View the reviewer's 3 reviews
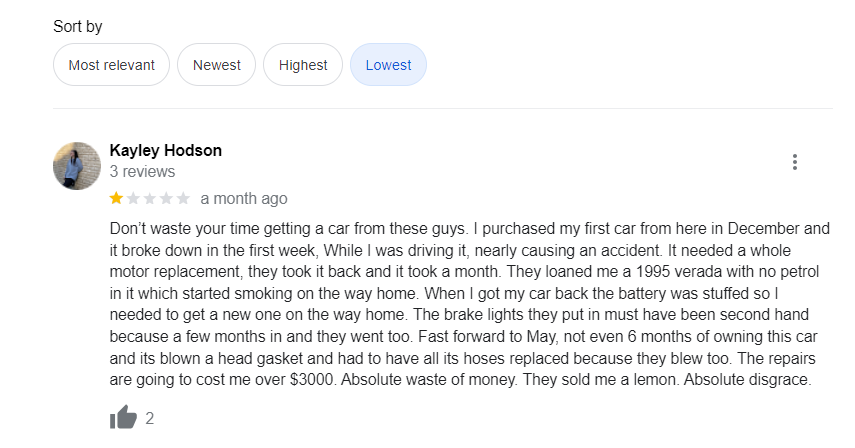The image size is (855, 448). (x=142, y=172)
